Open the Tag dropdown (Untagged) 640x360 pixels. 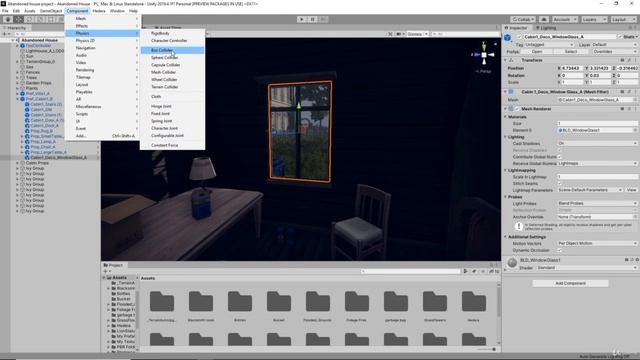click(549, 44)
